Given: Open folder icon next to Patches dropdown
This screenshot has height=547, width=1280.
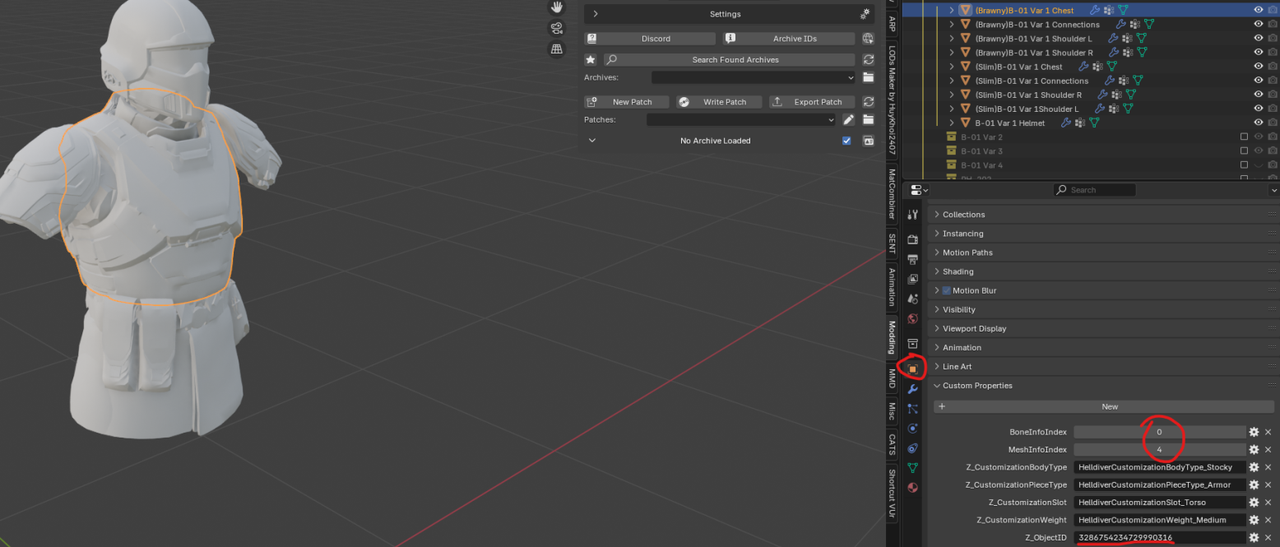Looking at the screenshot, I should point(868,120).
